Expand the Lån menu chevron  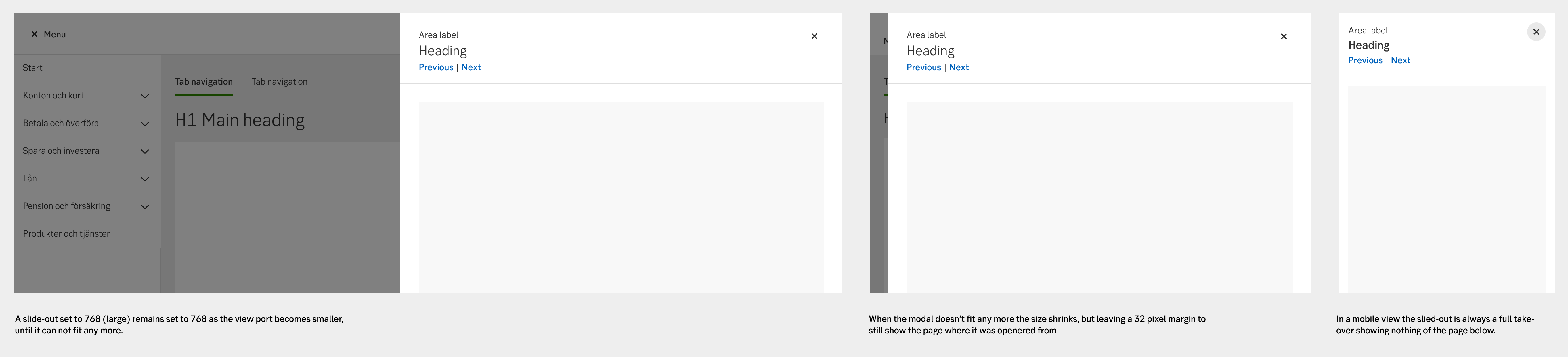[145, 179]
